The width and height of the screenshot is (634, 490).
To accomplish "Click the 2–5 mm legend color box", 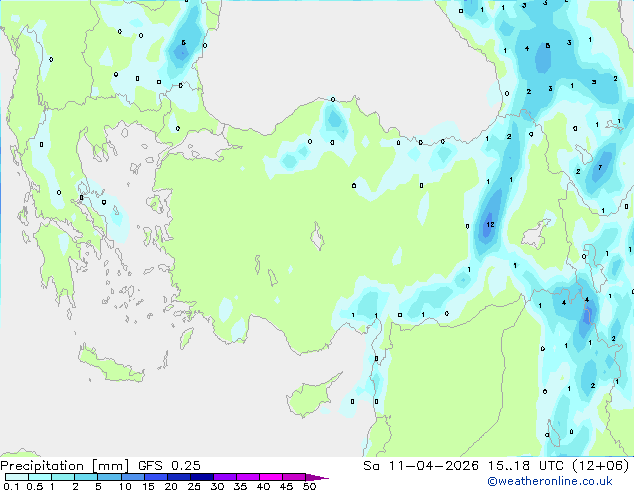I will (86, 477).
